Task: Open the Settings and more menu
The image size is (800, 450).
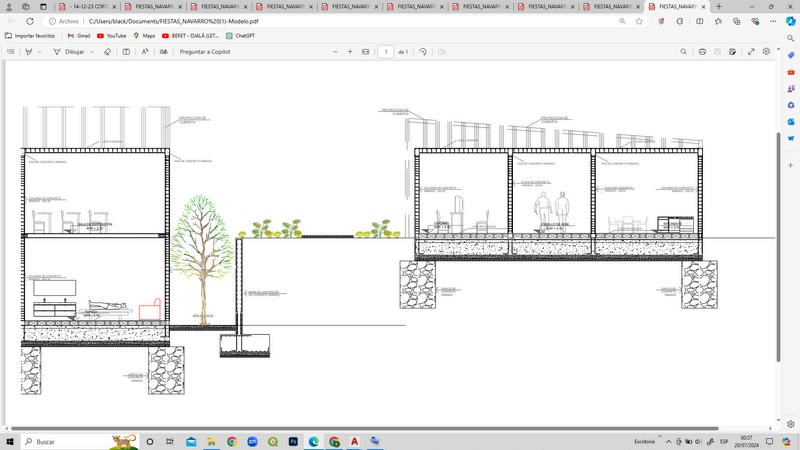Action: tap(773, 21)
